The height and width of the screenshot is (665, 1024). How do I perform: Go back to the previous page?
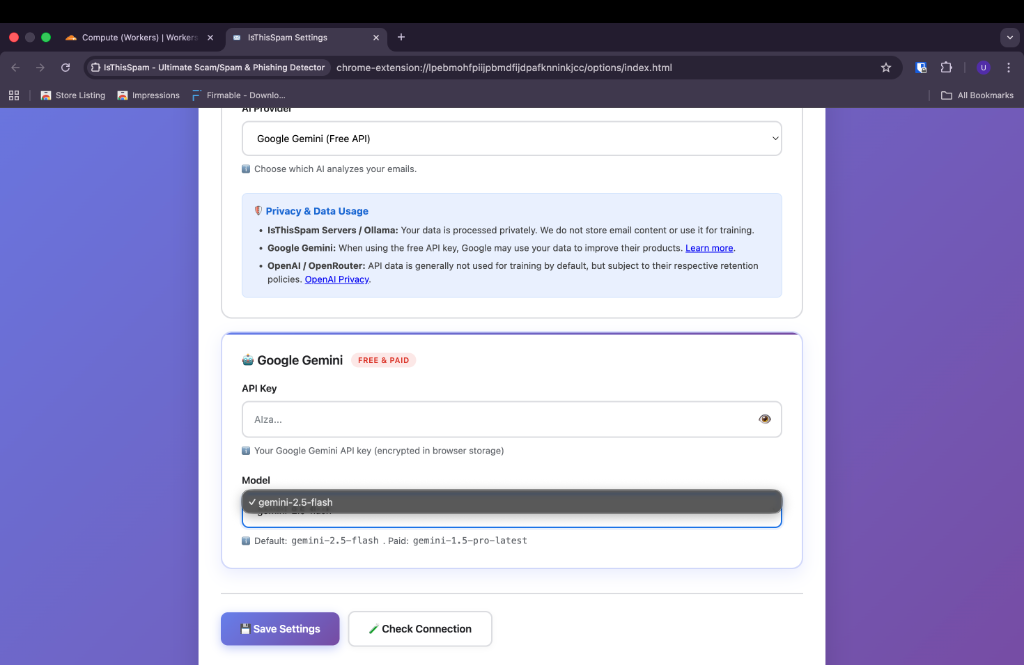click(14, 67)
